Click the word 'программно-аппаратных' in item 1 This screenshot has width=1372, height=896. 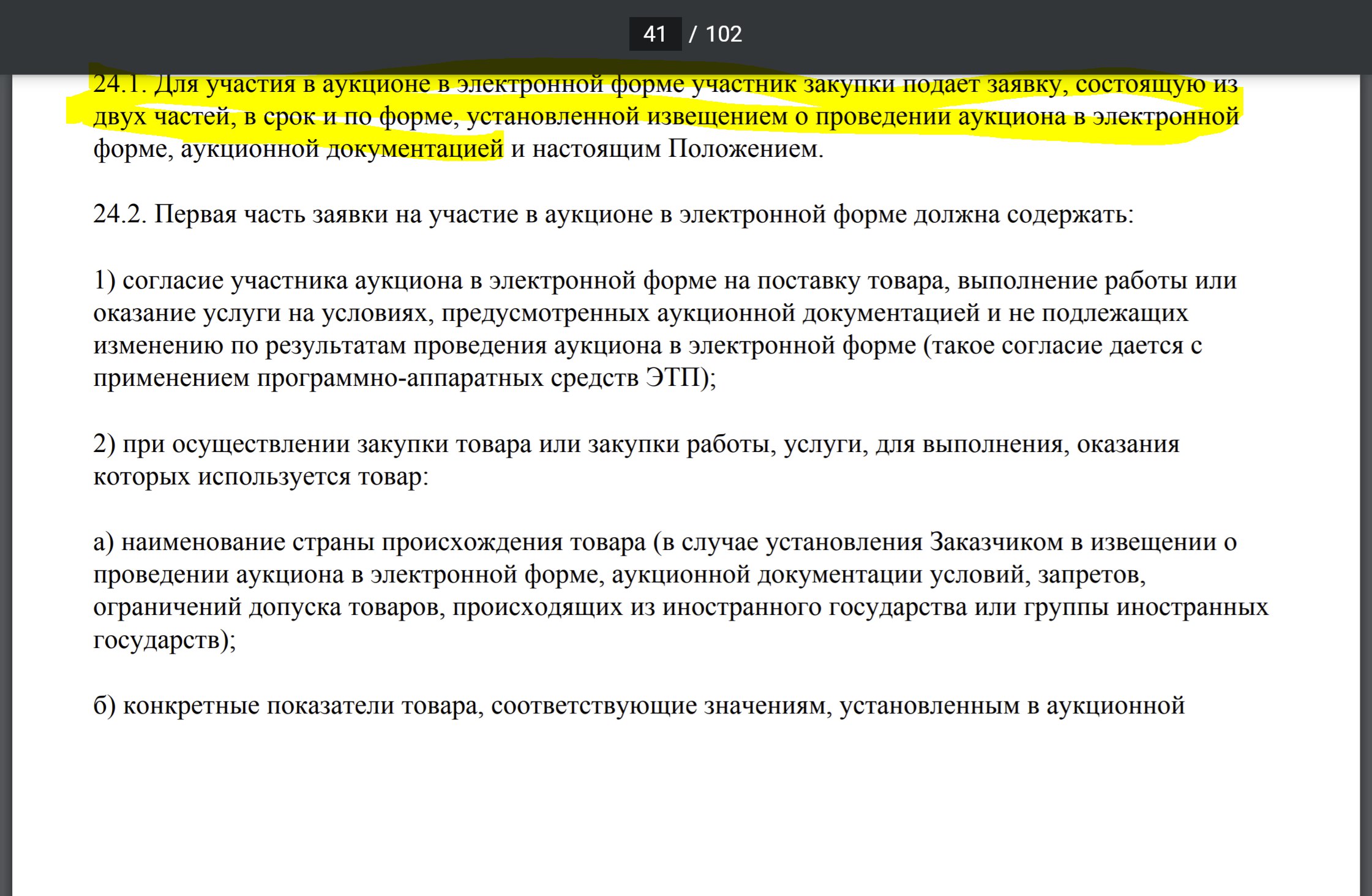click(399, 378)
